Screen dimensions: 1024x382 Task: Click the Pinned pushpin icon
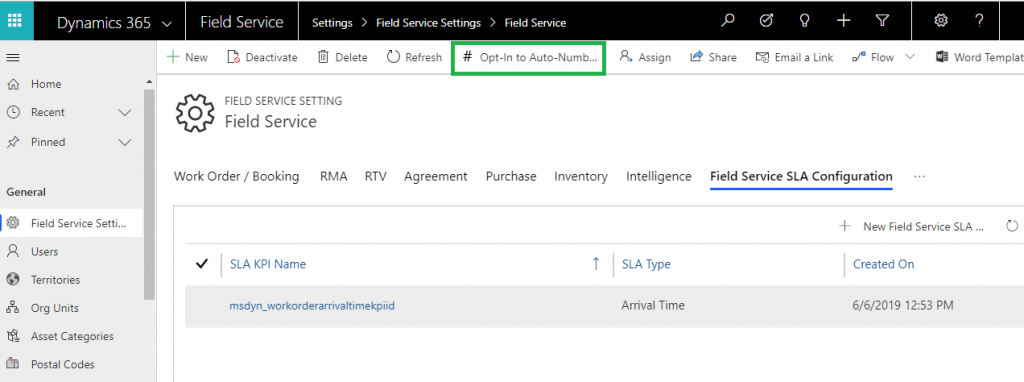pyautogui.click(x=12, y=142)
